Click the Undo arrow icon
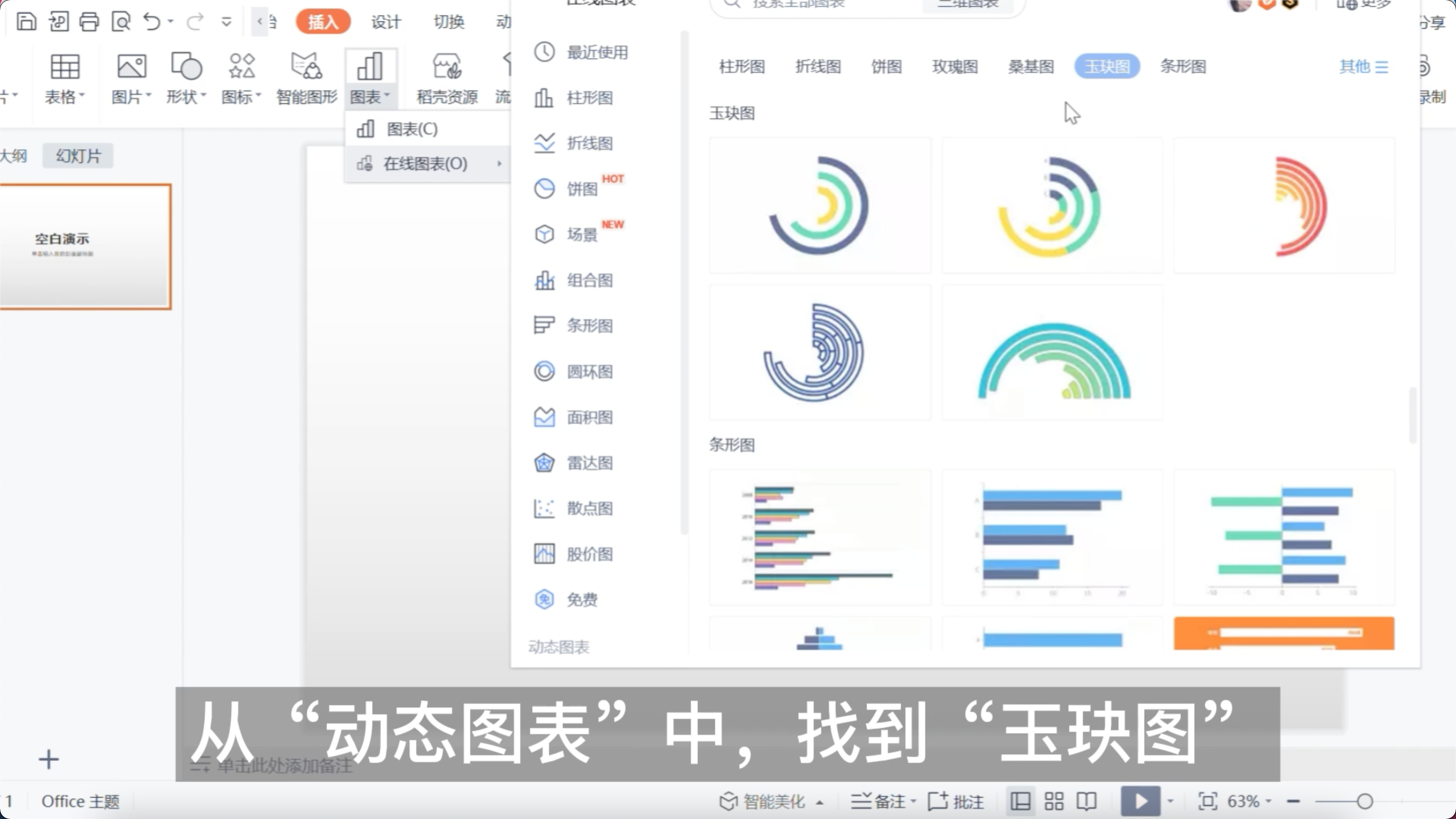 point(152,21)
